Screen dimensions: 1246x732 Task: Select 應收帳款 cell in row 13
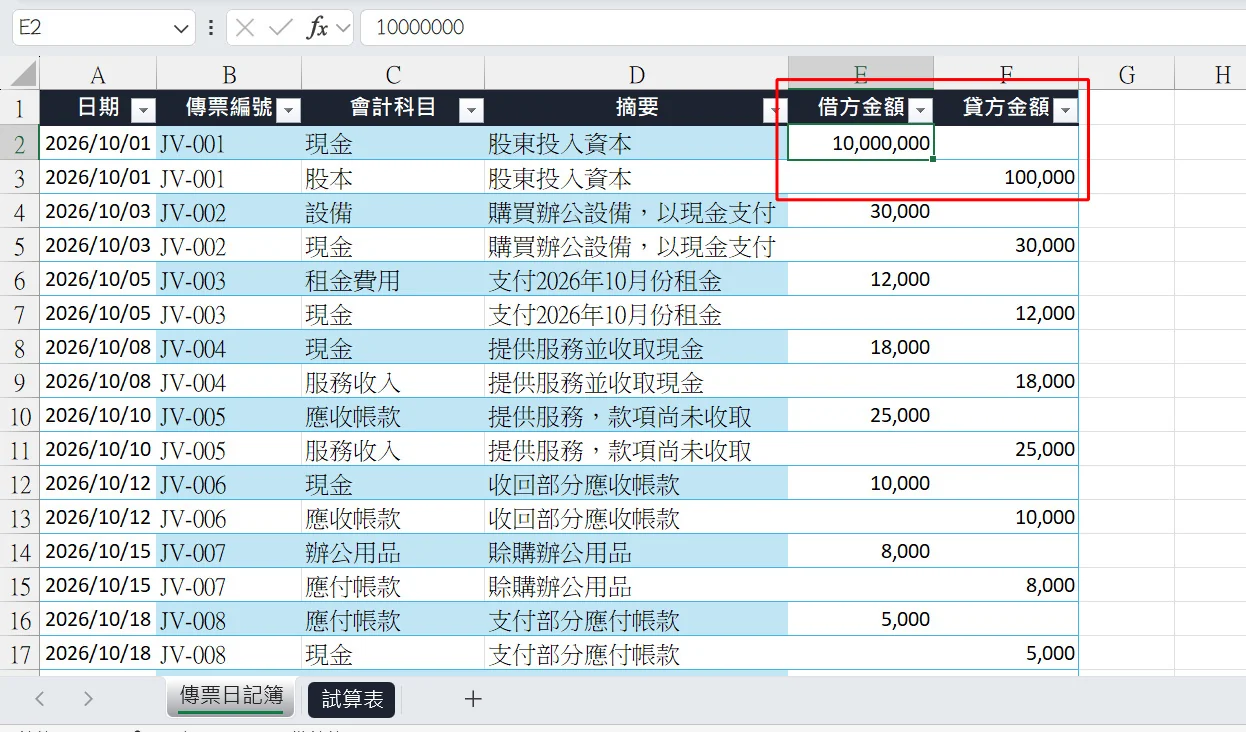coord(393,518)
